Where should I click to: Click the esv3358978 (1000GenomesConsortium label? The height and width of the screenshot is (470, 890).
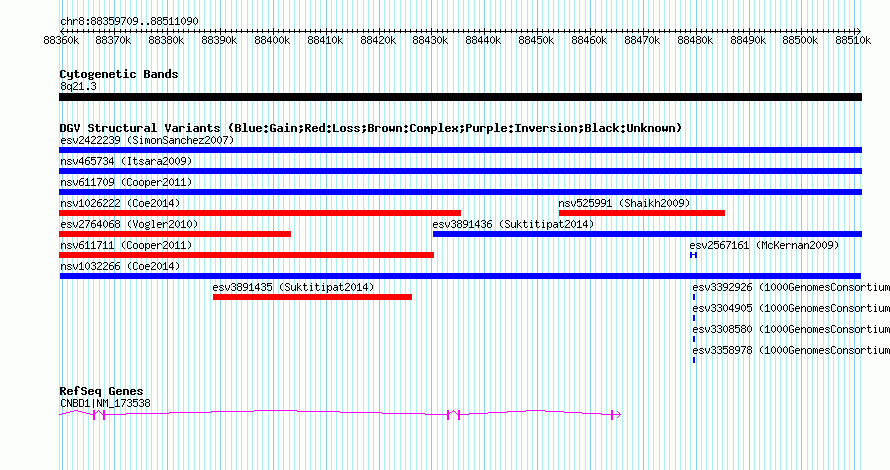(791, 350)
